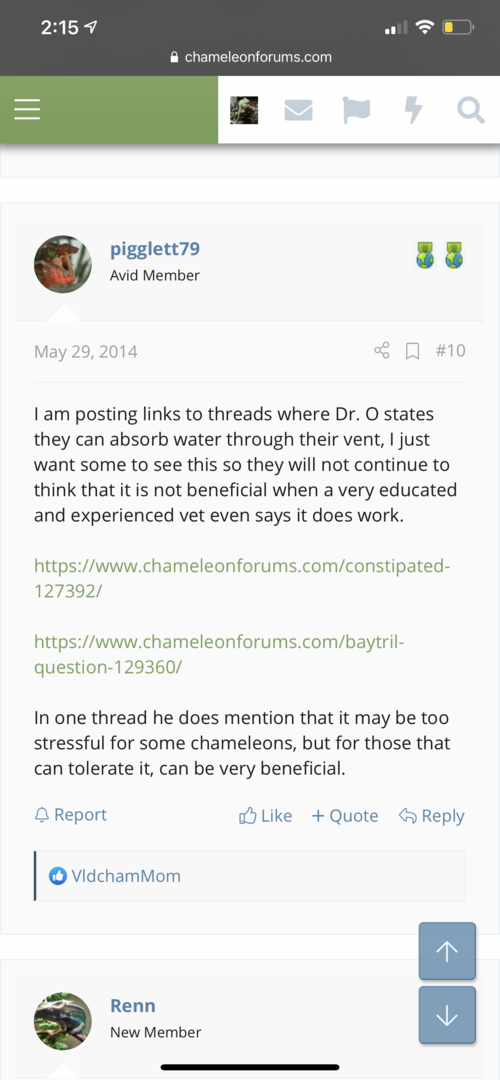View VldchamMom who liked the post

126,875
